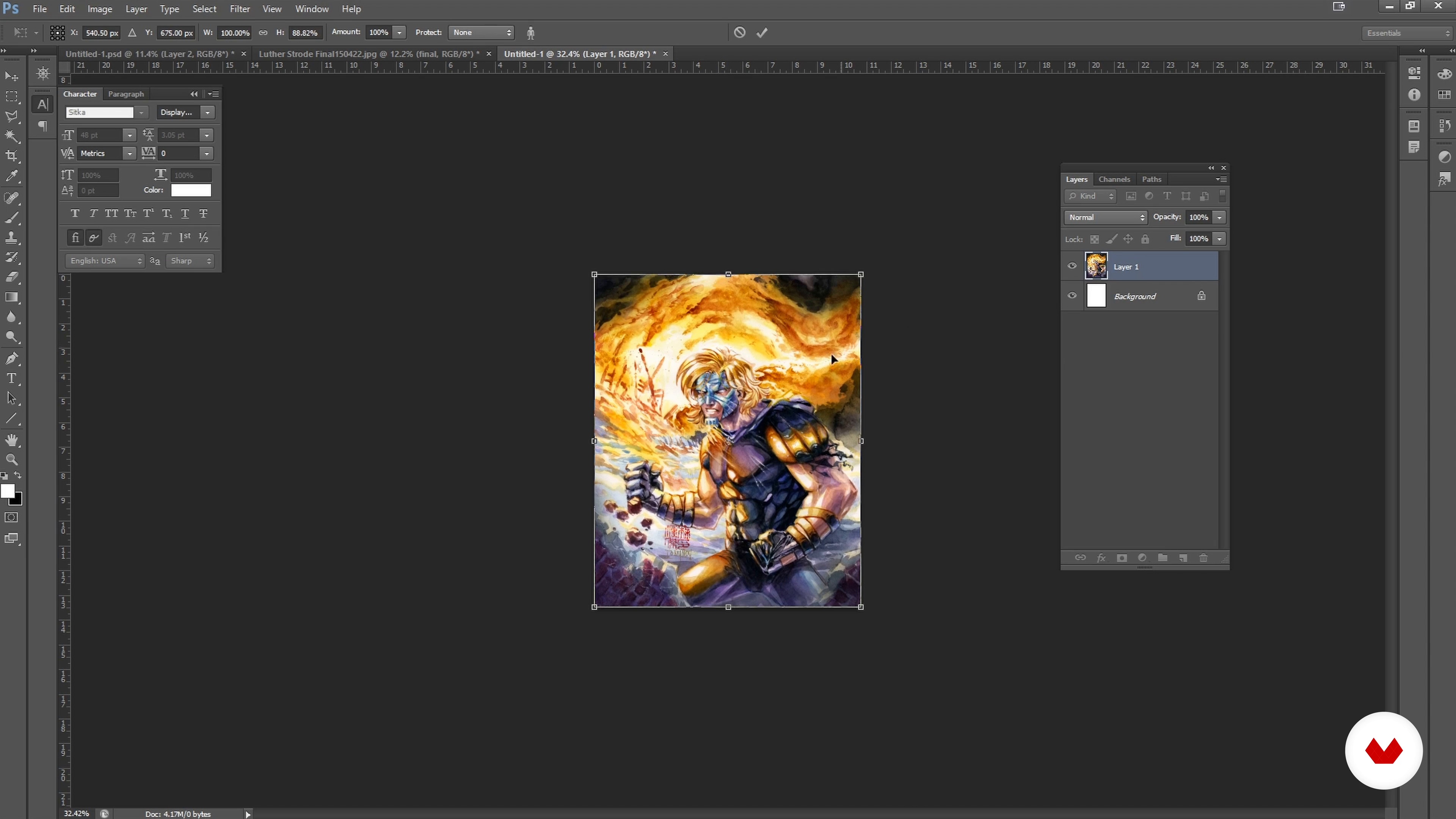Commit the transform with checkmark
The image size is (1456, 819).
click(x=762, y=32)
